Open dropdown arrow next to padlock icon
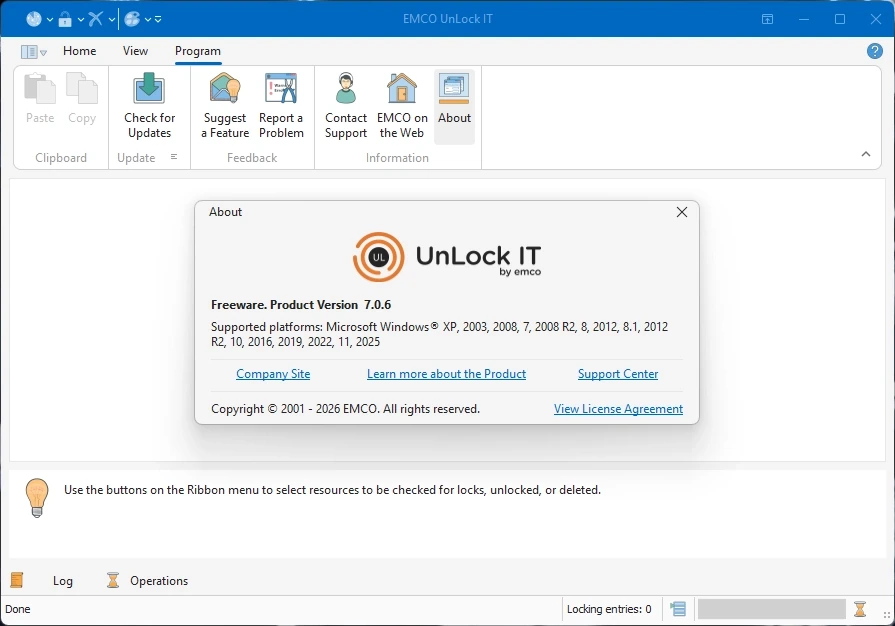 click(80, 19)
